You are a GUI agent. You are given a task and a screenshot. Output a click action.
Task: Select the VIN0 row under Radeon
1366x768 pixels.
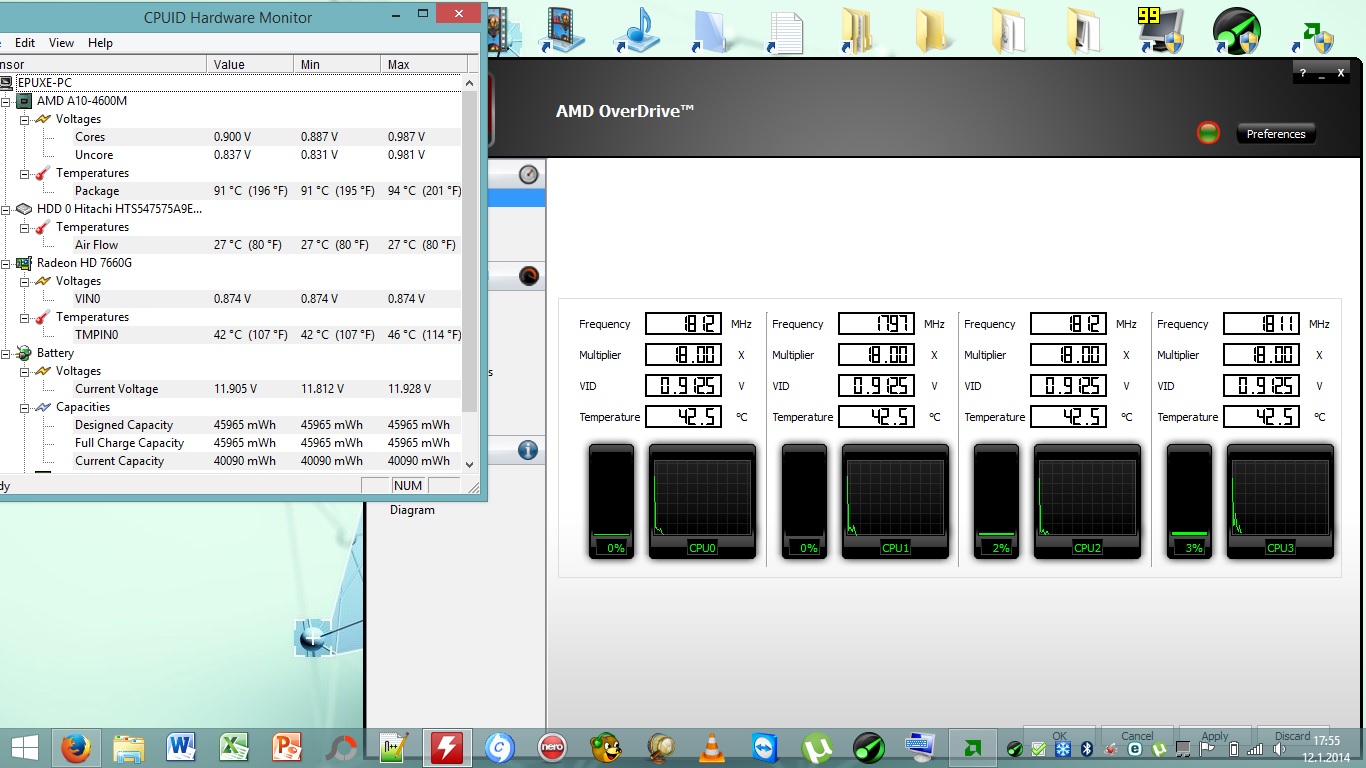pos(232,299)
